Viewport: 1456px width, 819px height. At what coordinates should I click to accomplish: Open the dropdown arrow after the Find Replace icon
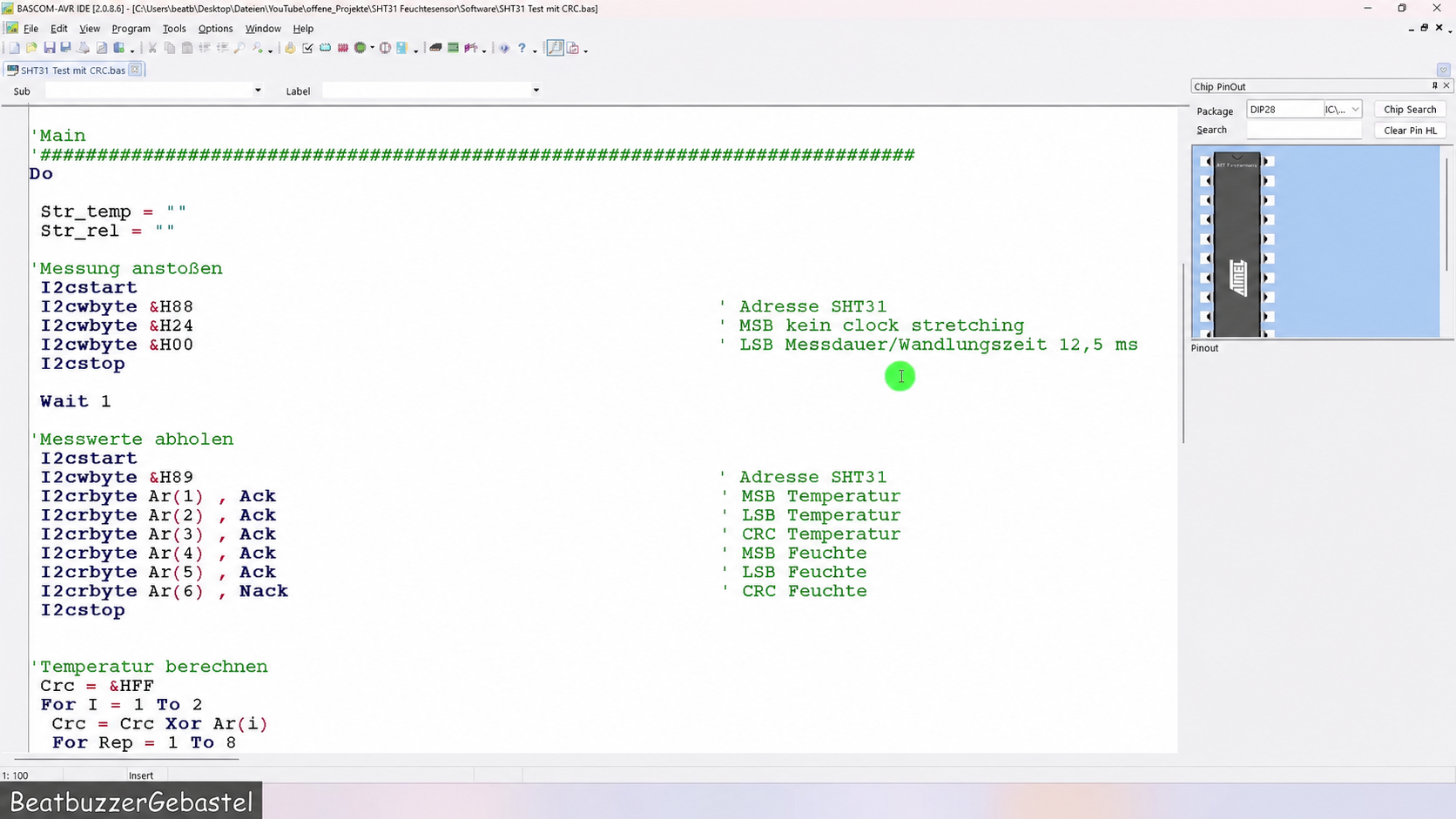(270, 50)
